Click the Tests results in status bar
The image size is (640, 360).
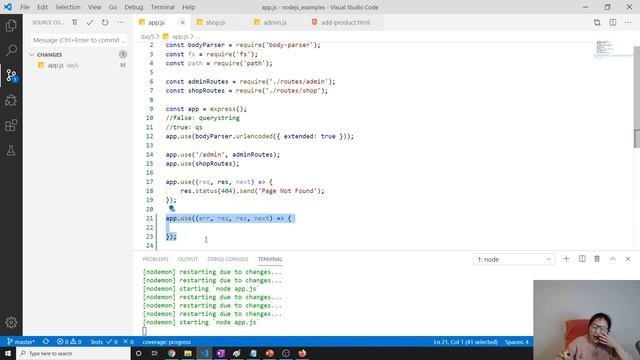tap(112, 342)
